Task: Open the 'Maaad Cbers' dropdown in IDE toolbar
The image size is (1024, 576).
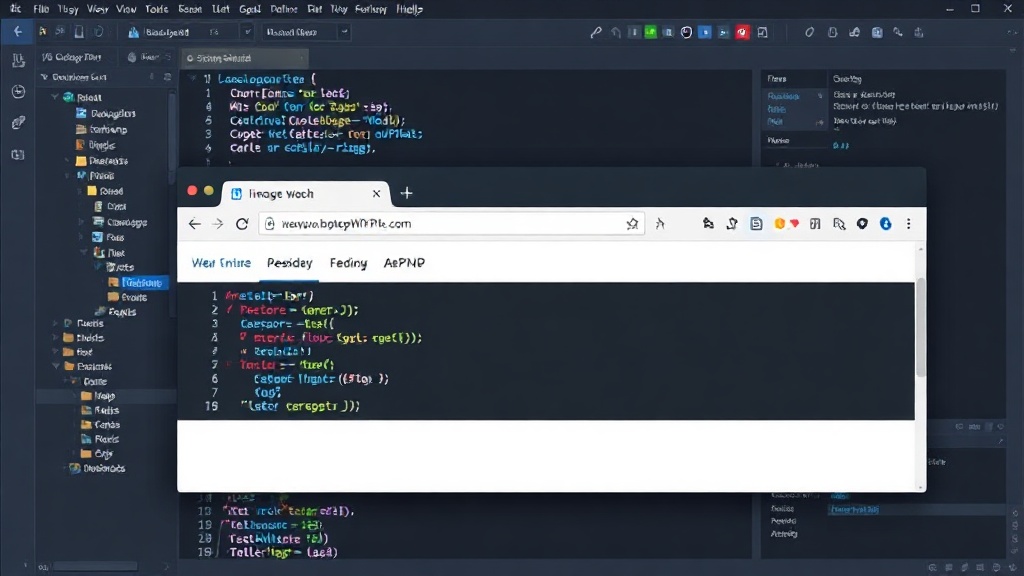Action: pyautogui.click(x=306, y=32)
